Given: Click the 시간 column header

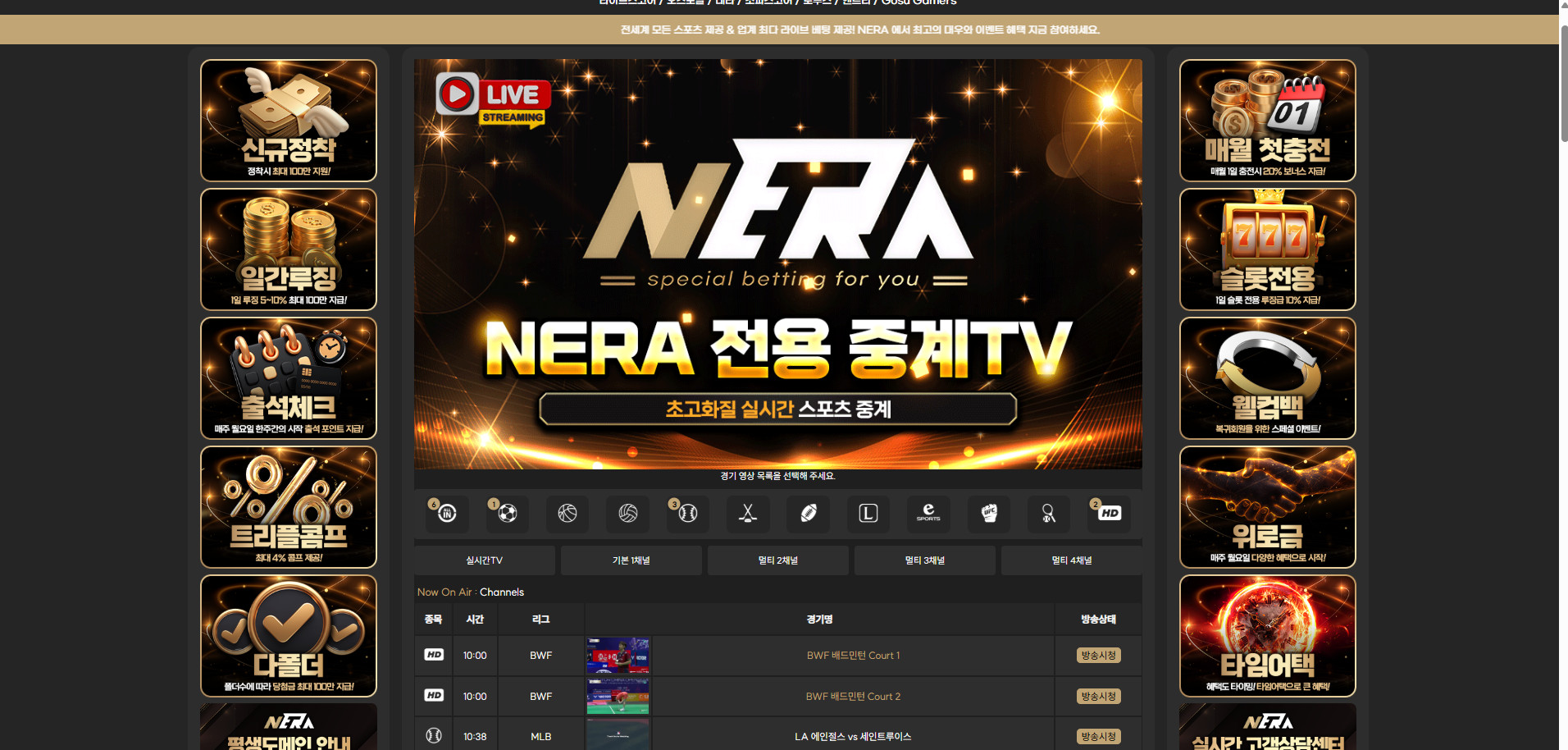Looking at the screenshot, I should click(475, 620).
